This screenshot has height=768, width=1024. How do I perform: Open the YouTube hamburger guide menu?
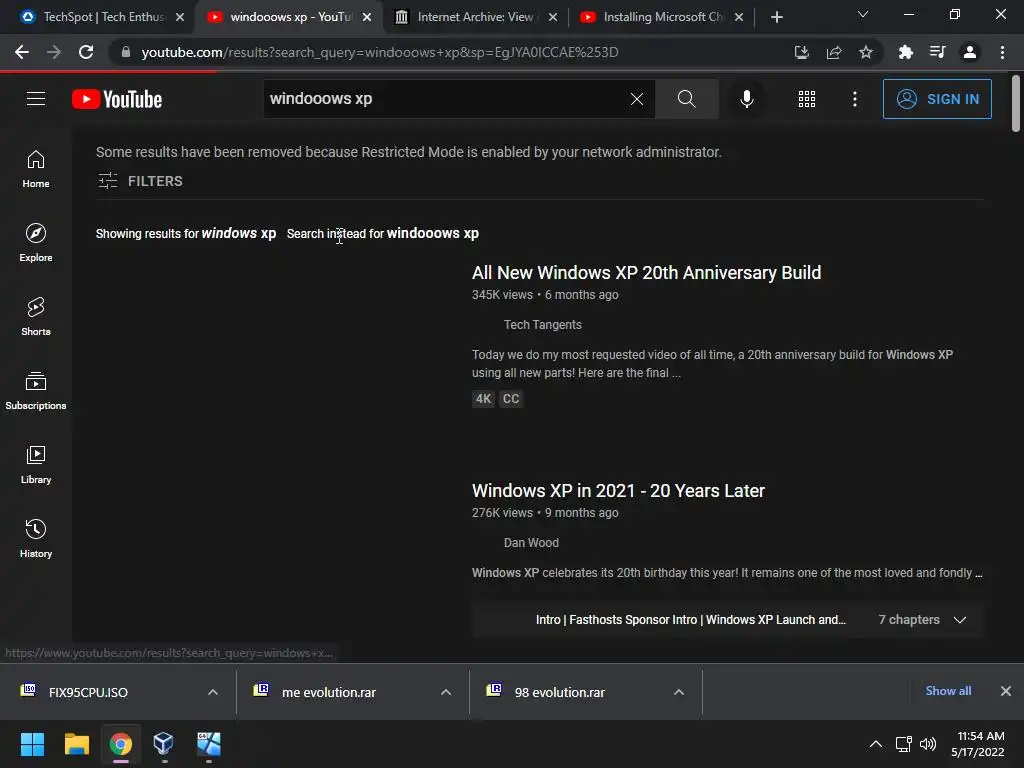[x=36, y=99]
